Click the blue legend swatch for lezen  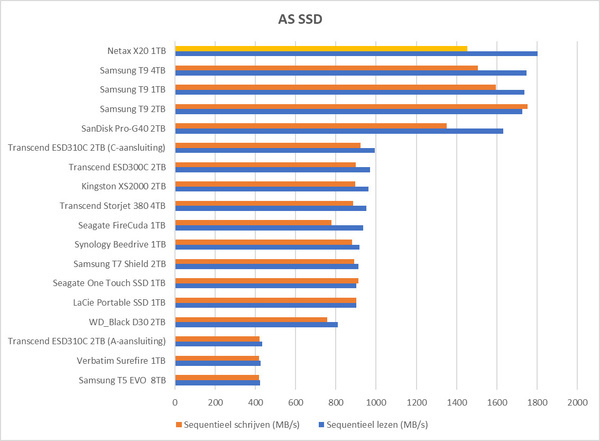point(321,425)
